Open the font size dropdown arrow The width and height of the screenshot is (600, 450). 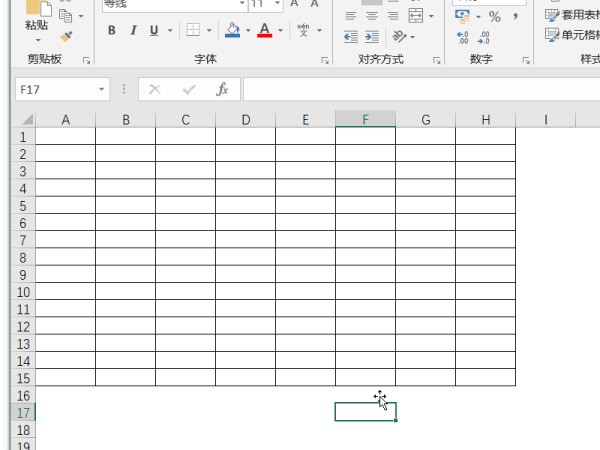277,3
